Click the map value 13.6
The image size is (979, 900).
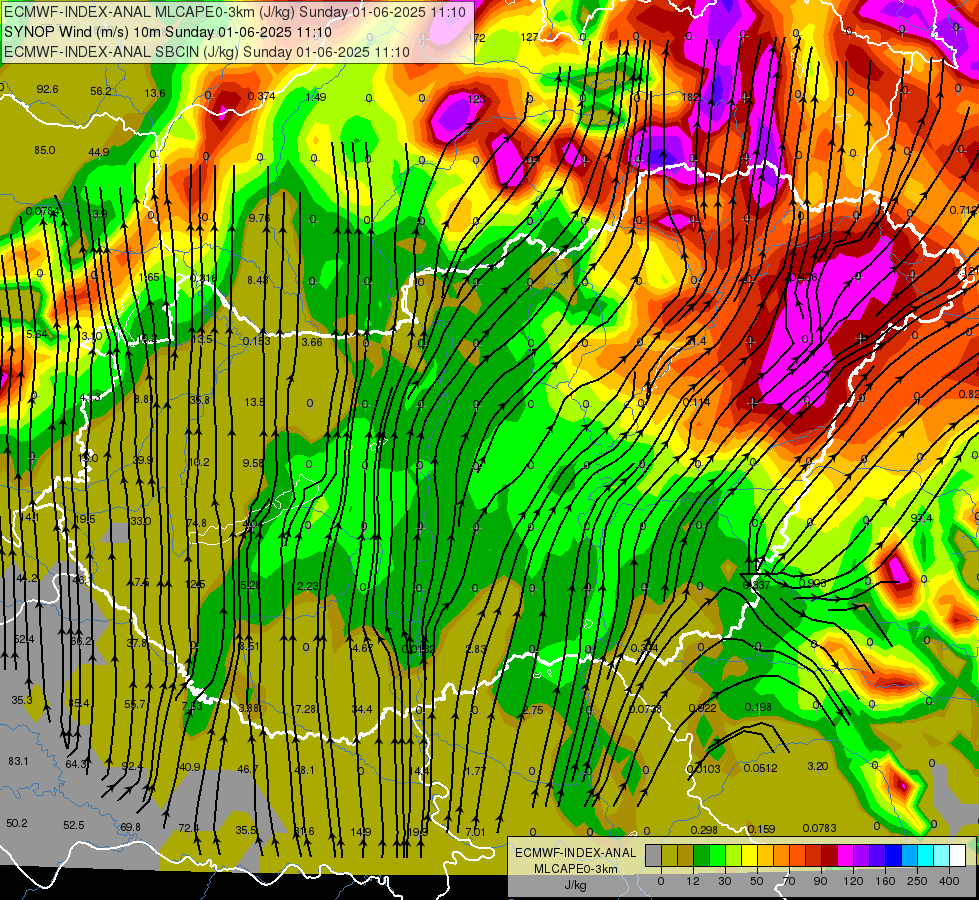(x=155, y=93)
